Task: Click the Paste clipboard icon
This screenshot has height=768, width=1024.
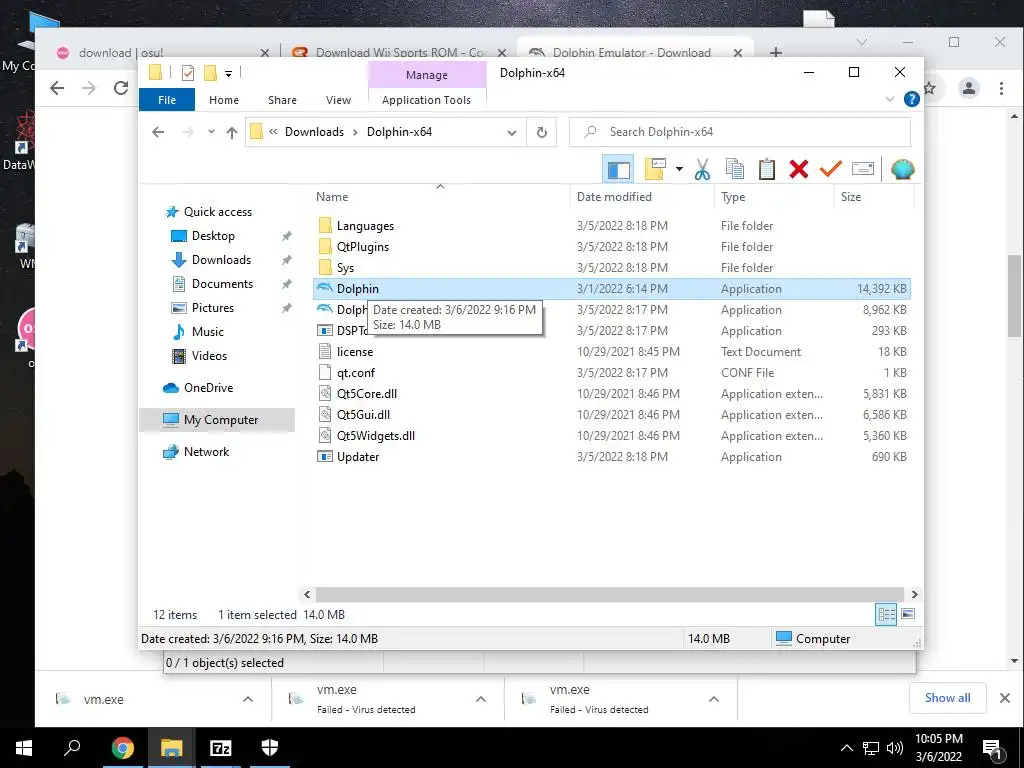Action: pyautogui.click(x=767, y=169)
